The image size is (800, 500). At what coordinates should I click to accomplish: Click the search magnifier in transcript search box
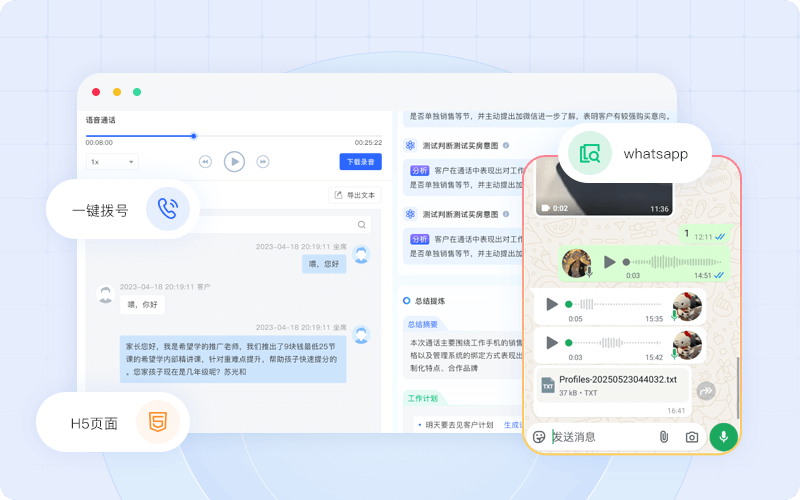tap(362, 225)
